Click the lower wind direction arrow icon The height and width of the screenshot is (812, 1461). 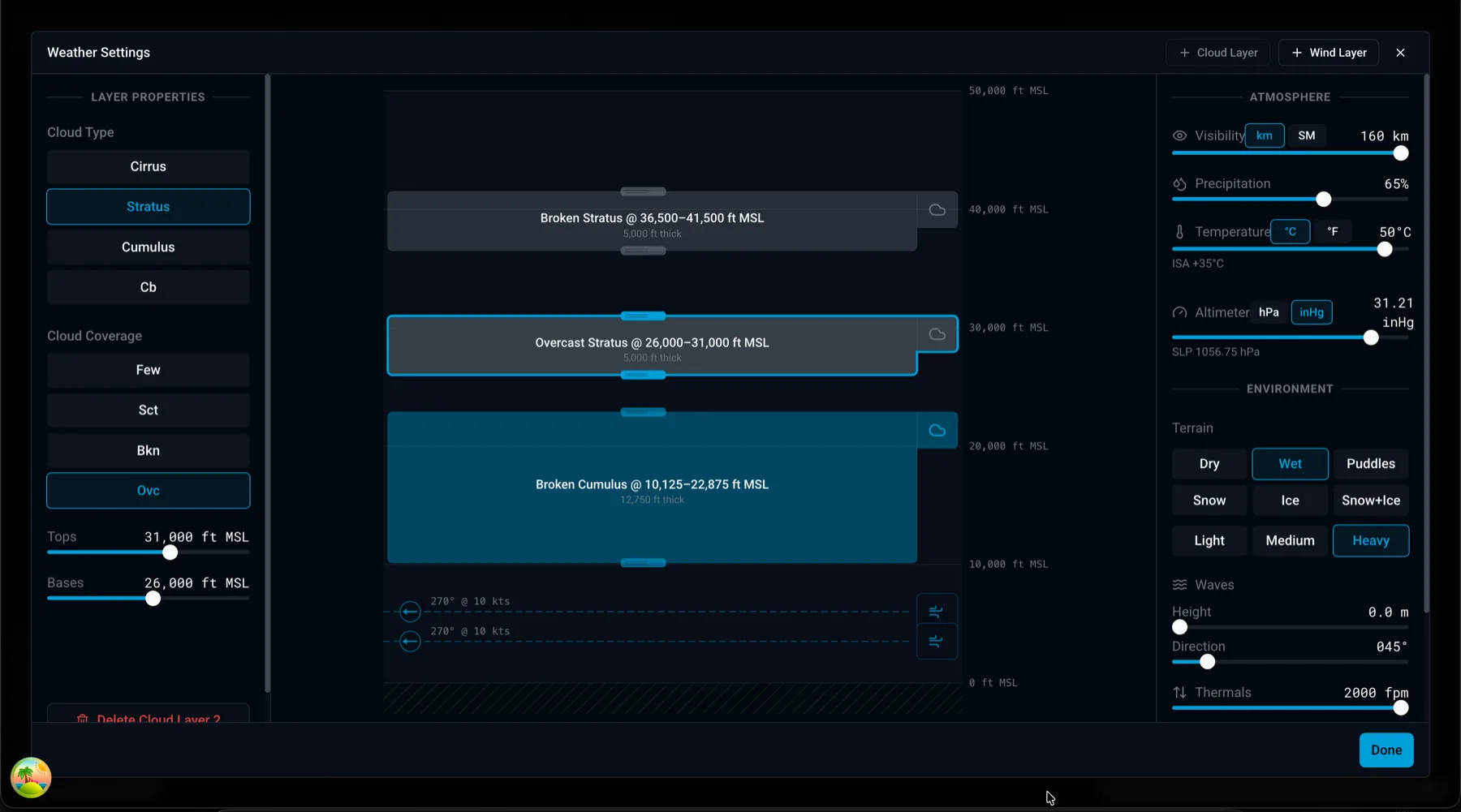click(x=410, y=642)
